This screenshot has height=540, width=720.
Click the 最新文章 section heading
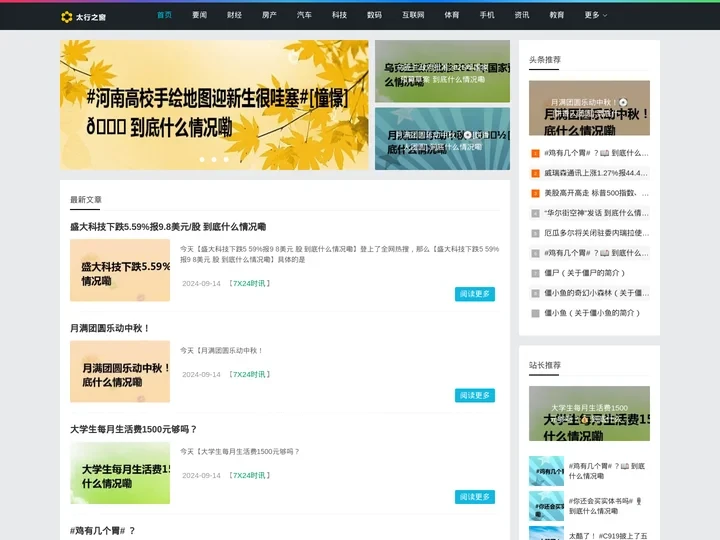point(86,200)
